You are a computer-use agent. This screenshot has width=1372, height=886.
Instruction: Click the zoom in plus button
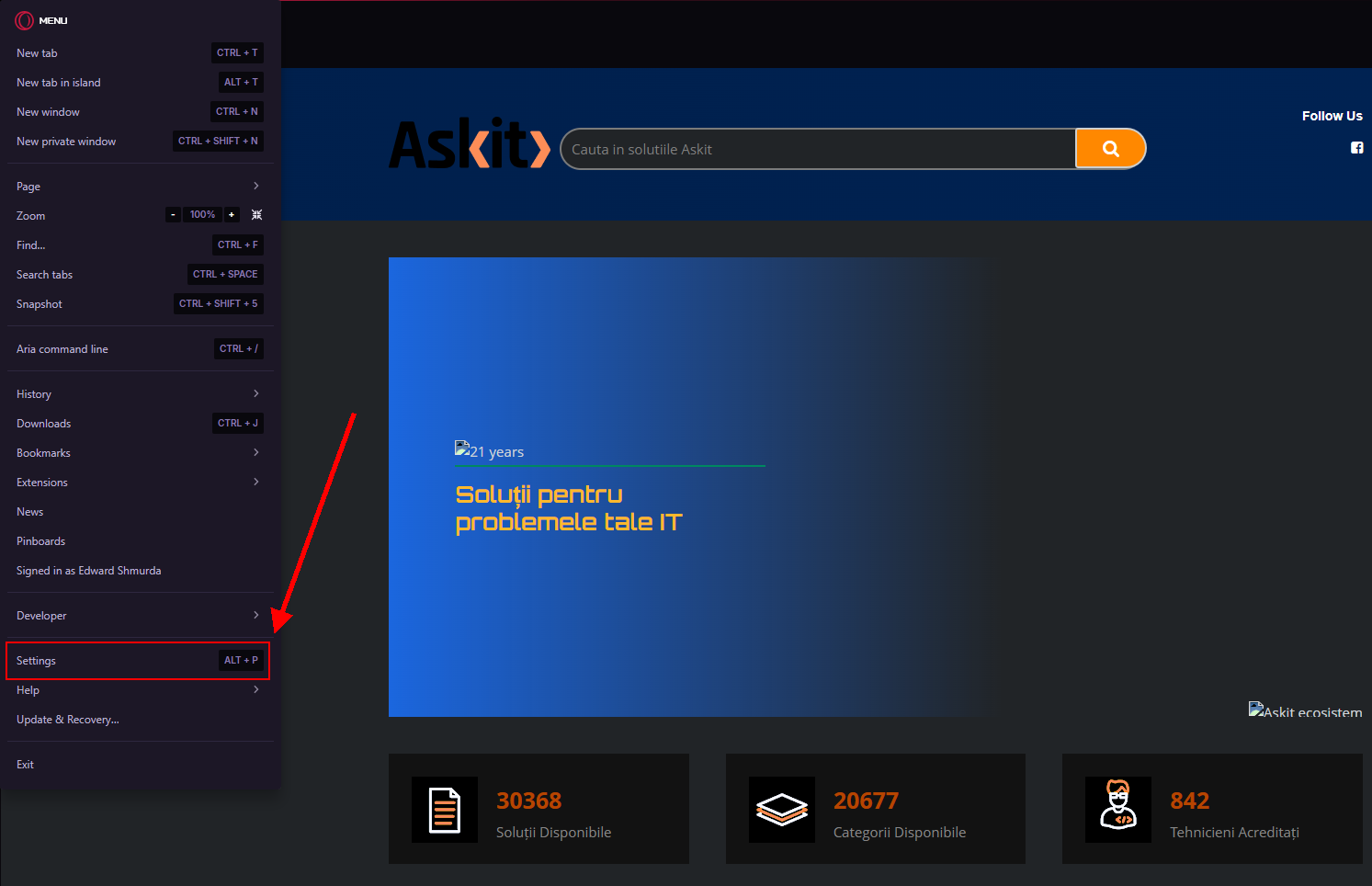(232, 215)
